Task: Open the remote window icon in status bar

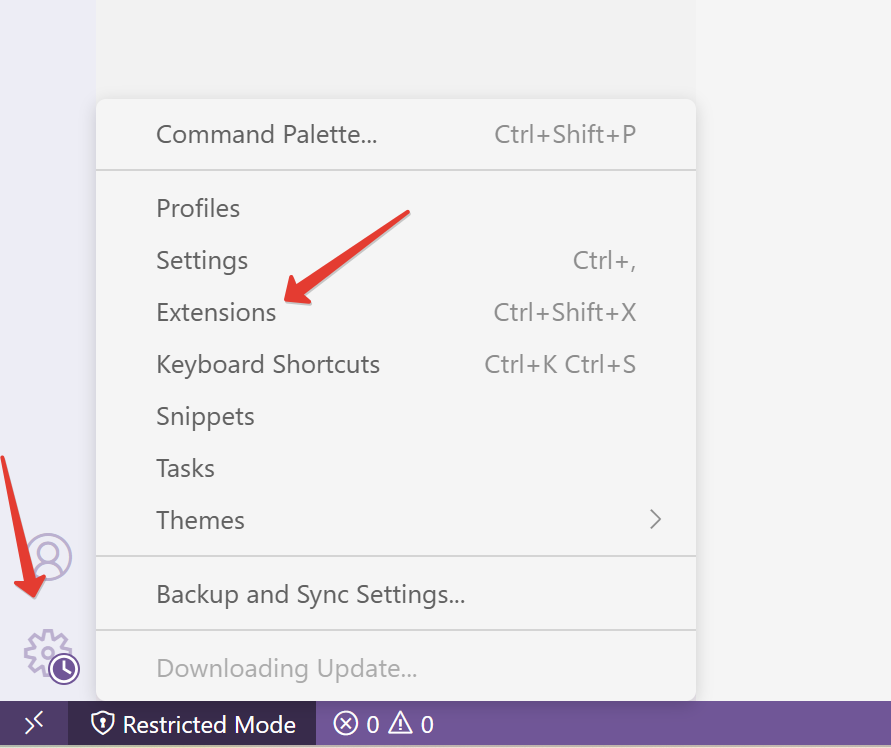Action: [34, 723]
